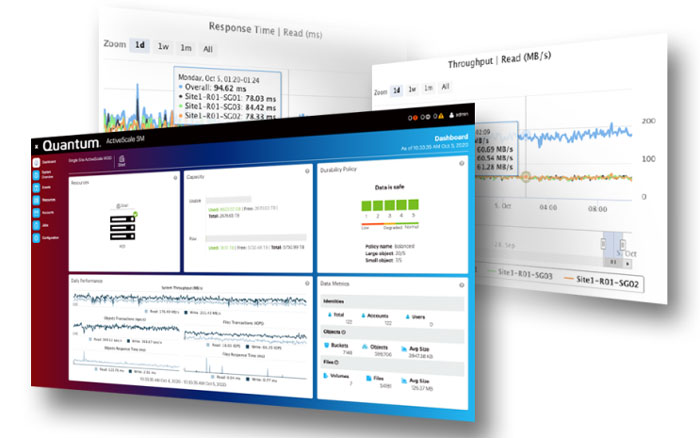
Task: Select All zoom on Response Time chart
Action: pos(208,49)
